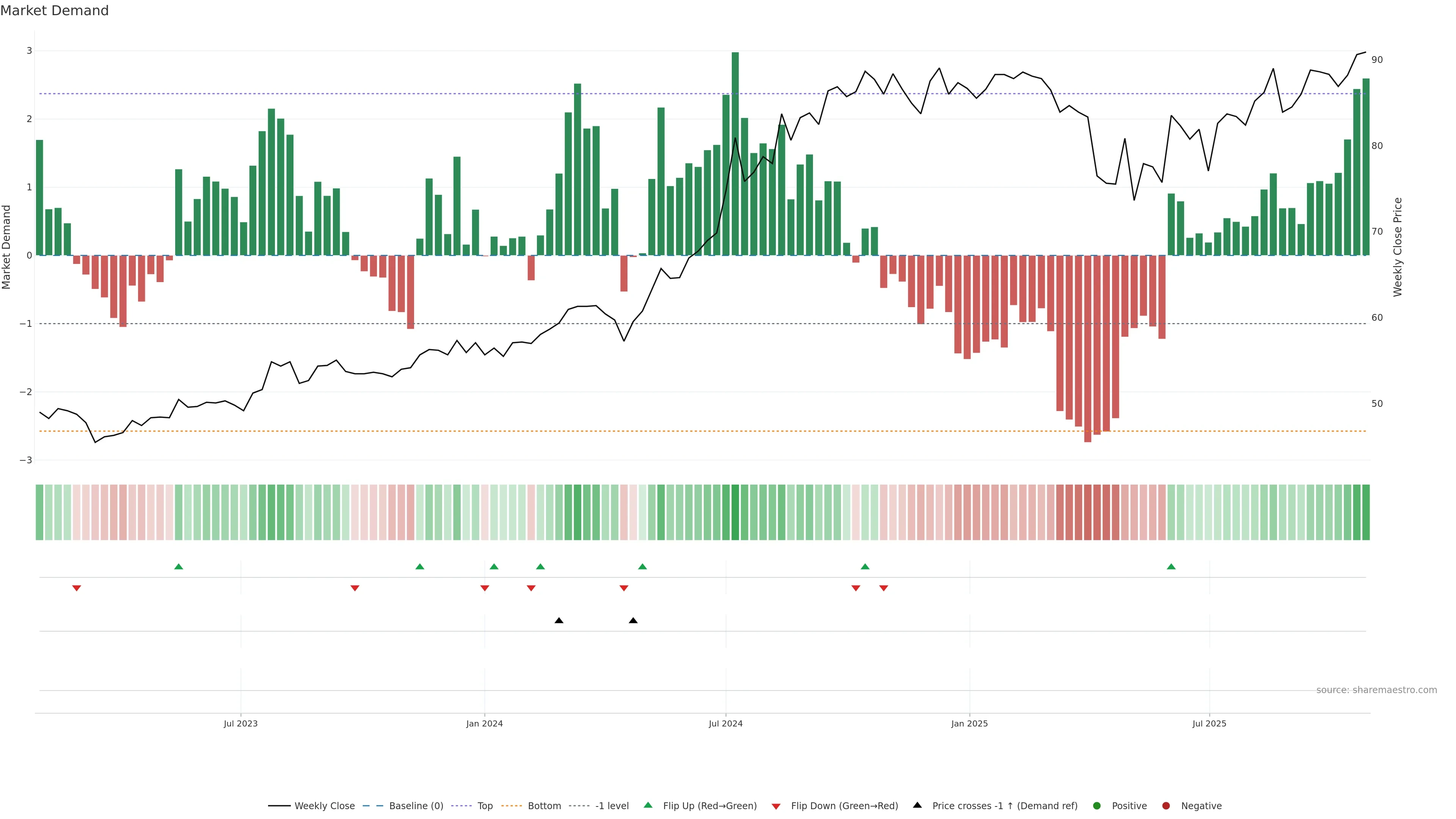Click Flip Down red triangle legend icon
The width and height of the screenshot is (1456, 819).
(776, 806)
